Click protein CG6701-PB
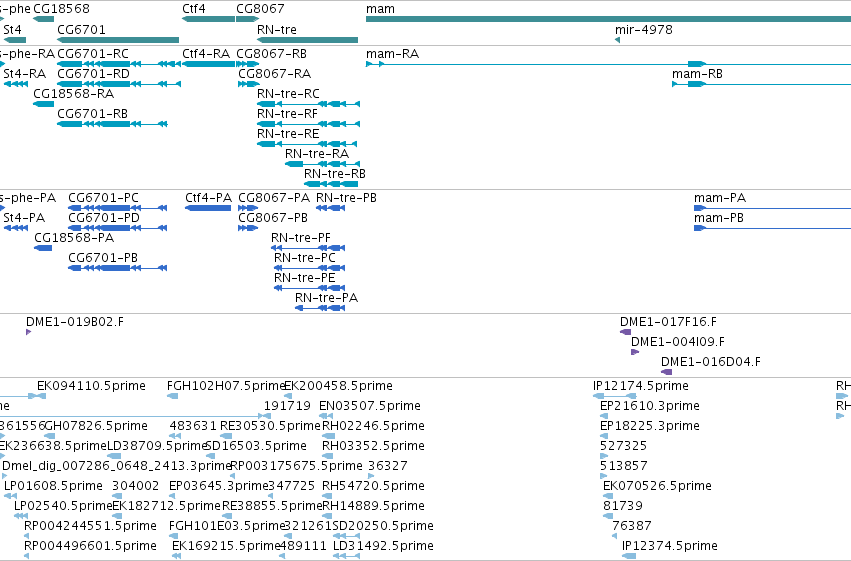Viewport: 851px width, 561px height. [117, 269]
